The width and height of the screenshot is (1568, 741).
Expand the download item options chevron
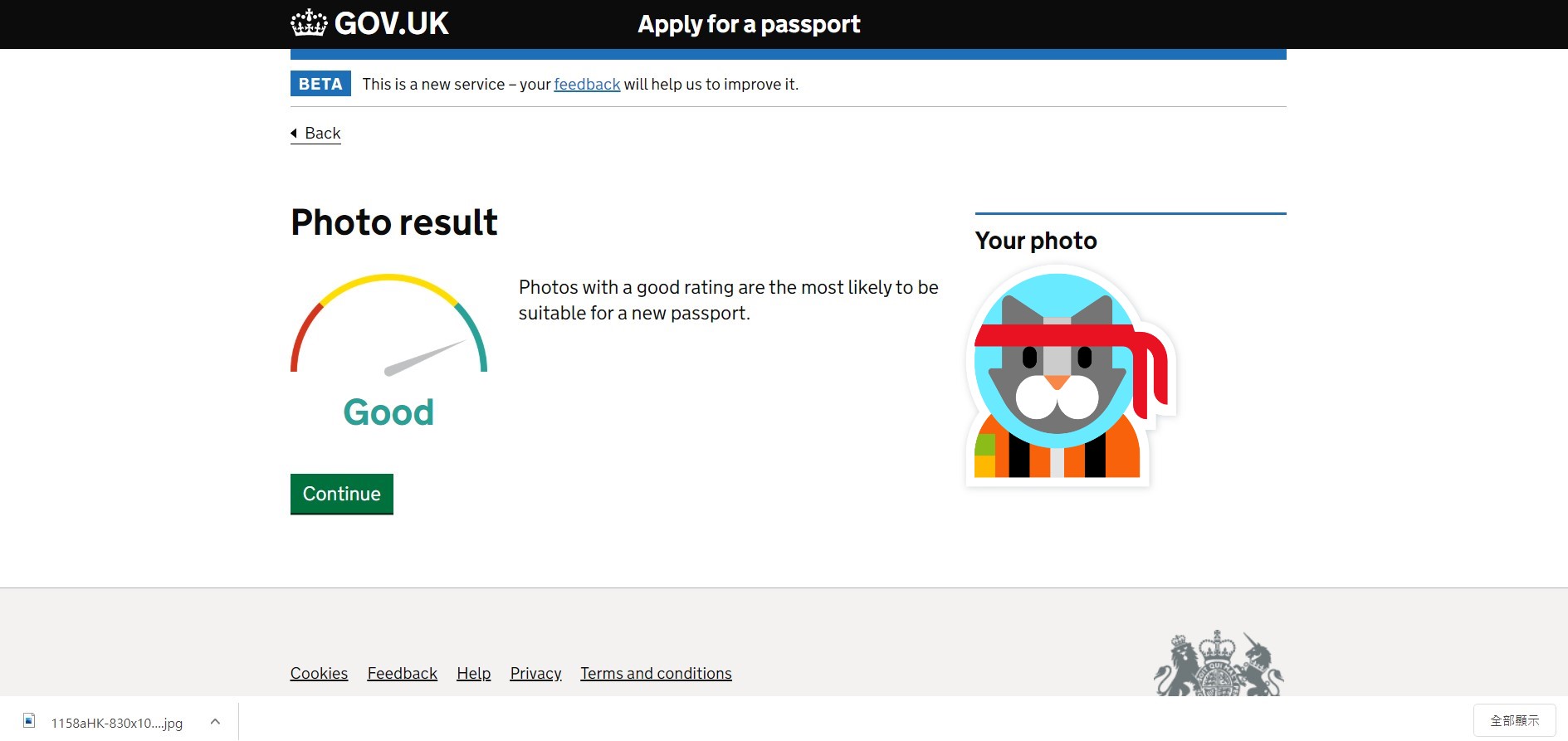pos(215,722)
